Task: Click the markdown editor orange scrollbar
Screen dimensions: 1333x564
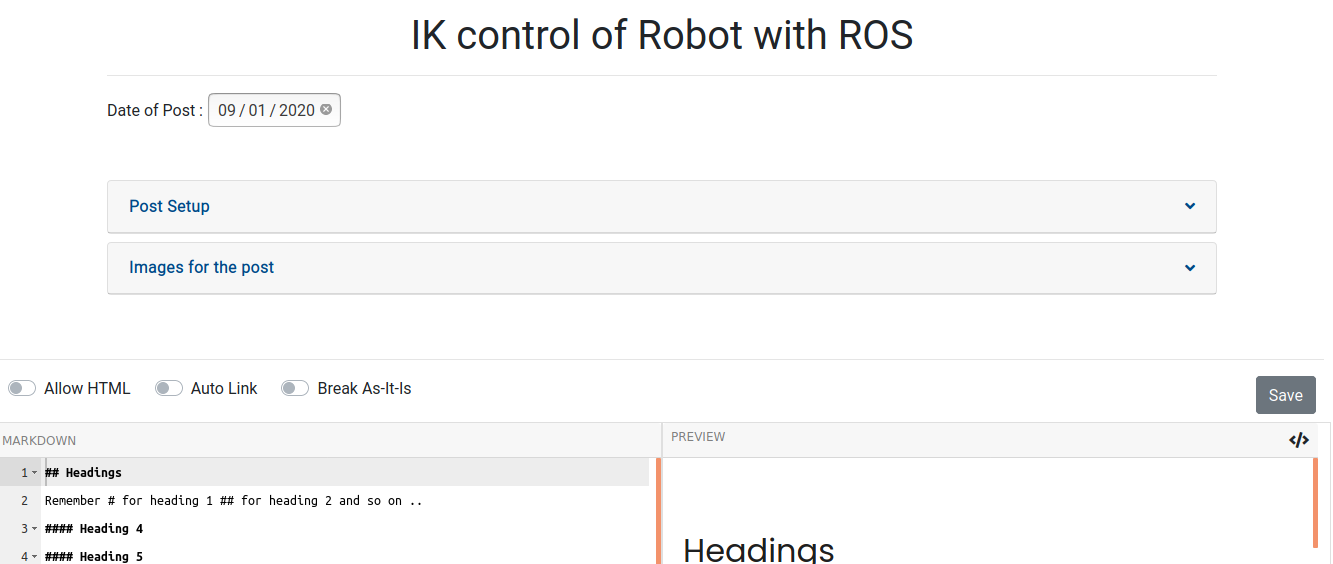Action: pyautogui.click(x=658, y=511)
